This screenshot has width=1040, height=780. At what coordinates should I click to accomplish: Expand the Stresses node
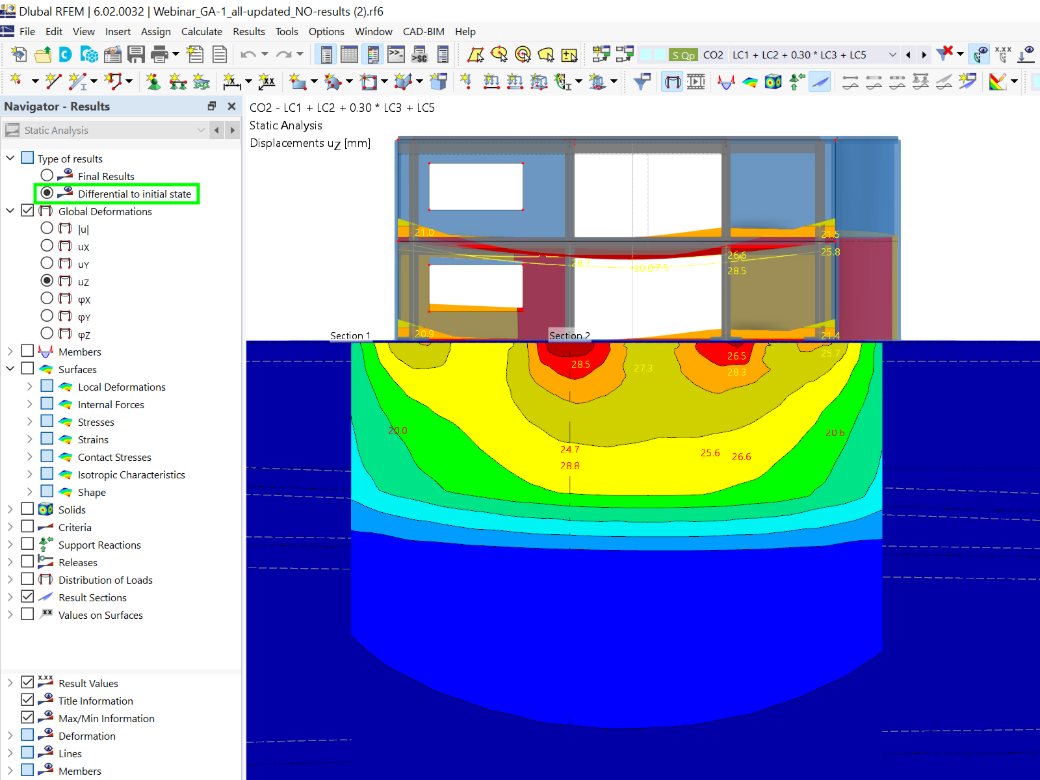[x=29, y=421]
